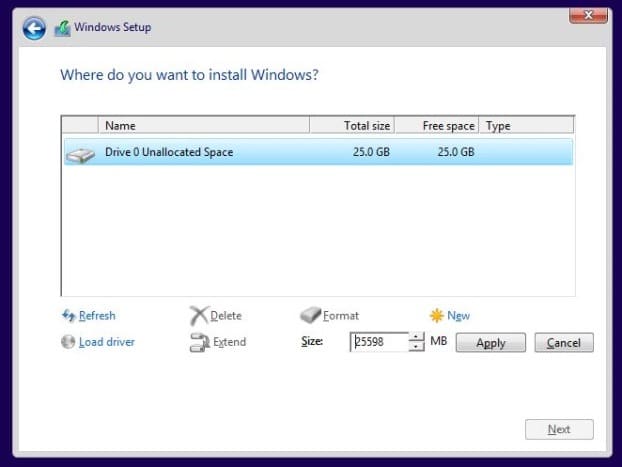Click the 25.0 GB Total size value
This screenshot has width=622, height=467.
[x=371, y=152]
